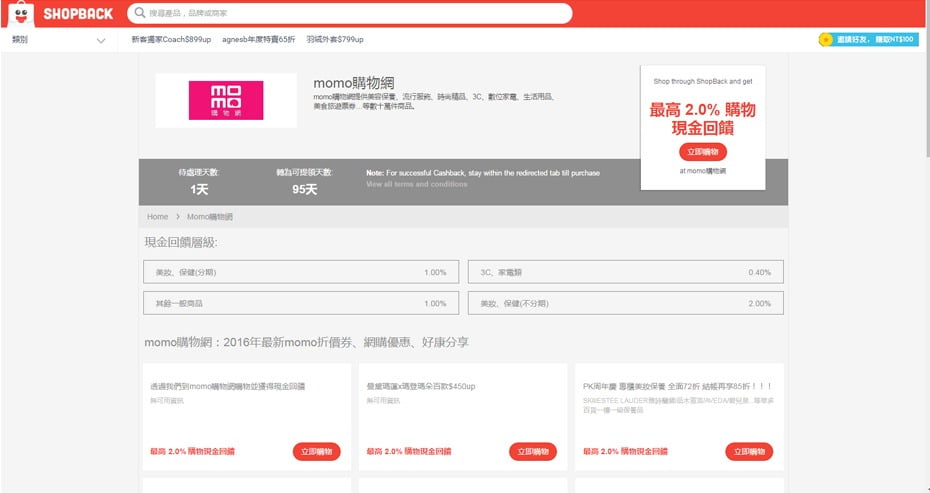Screen dimensions: 930x493
Task: Expand the 類別 category dropdown chevron
Action: tap(101, 41)
